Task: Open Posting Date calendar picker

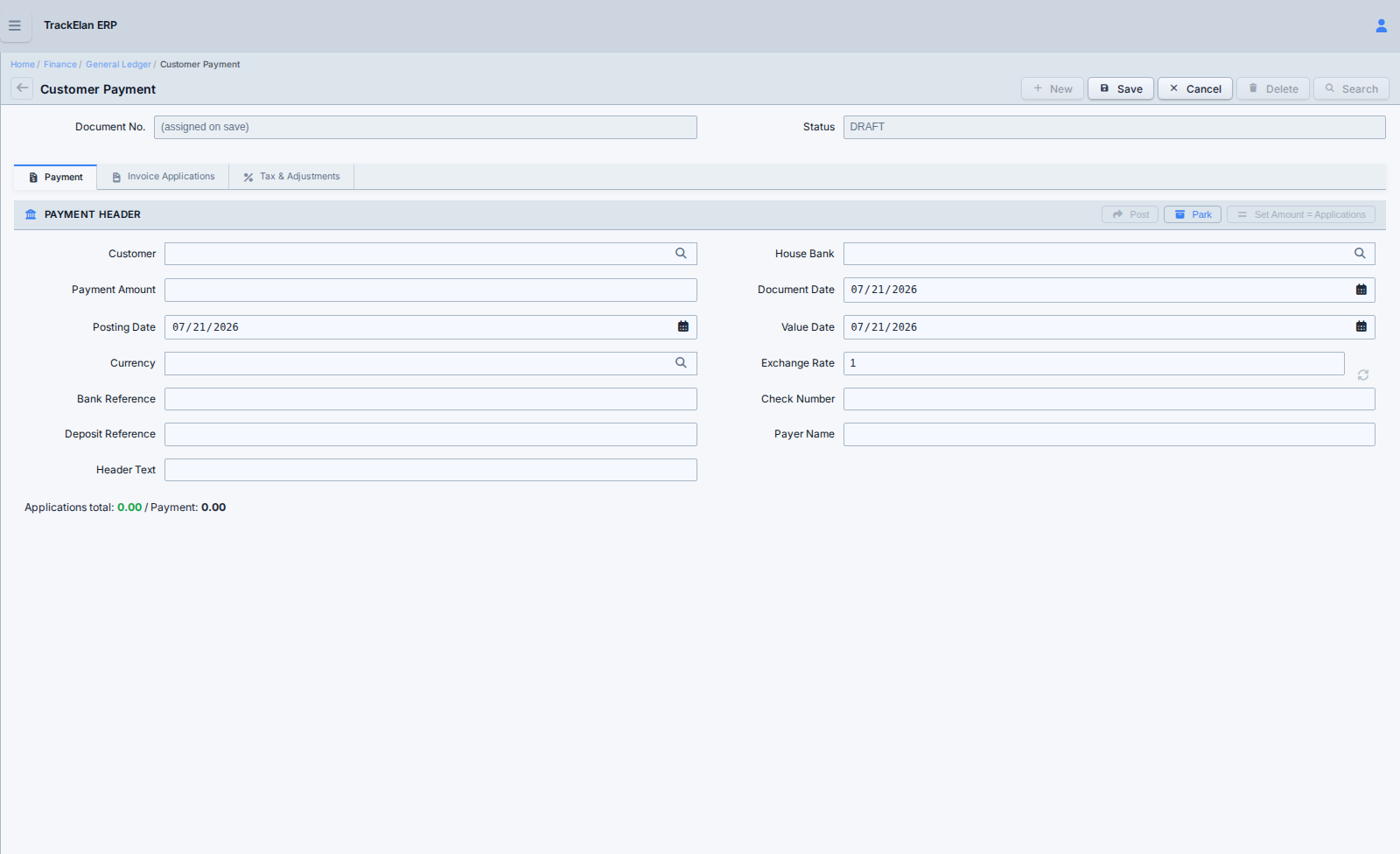Action: [683, 326]
